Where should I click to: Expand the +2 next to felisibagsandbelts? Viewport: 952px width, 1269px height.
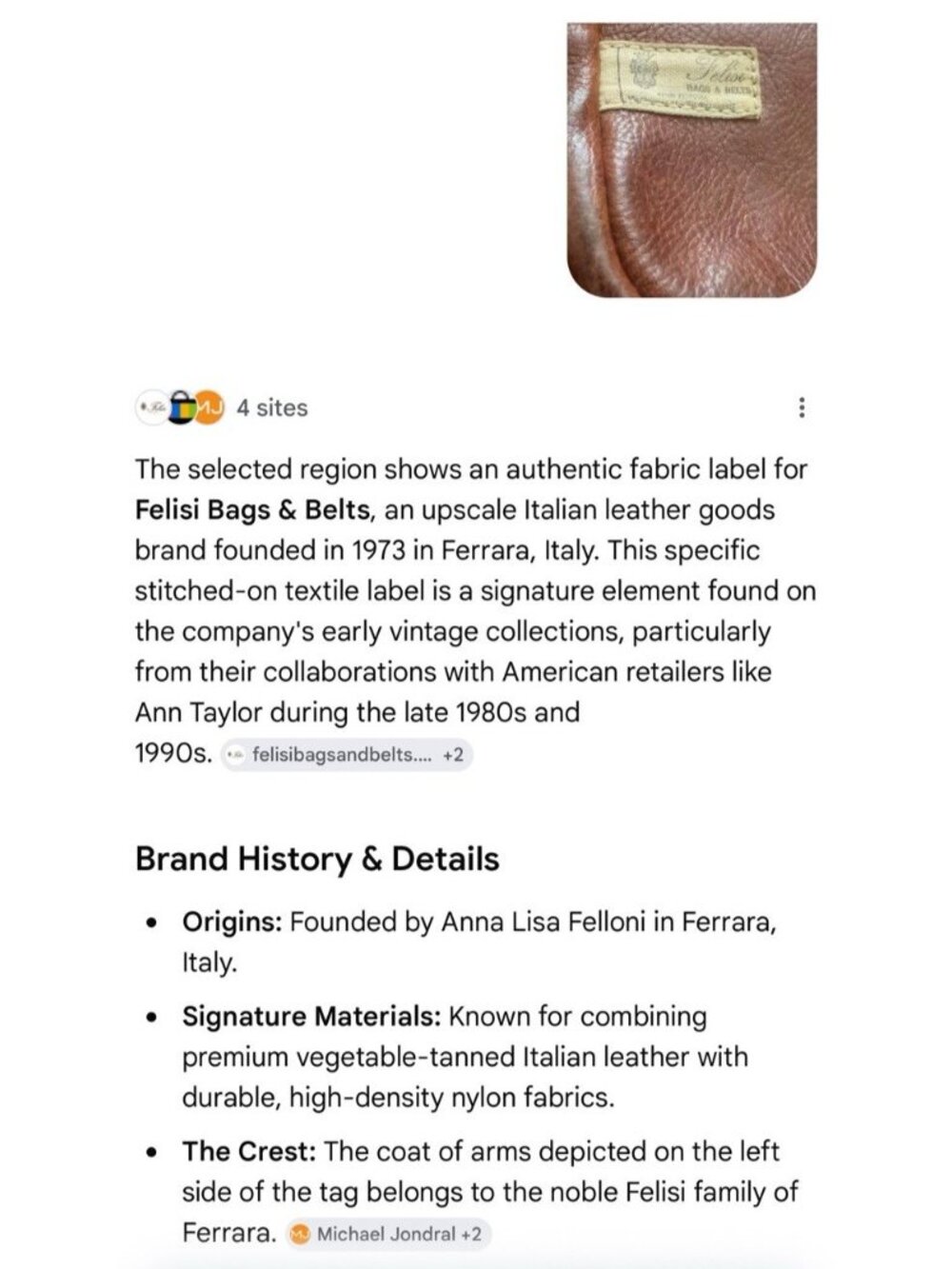click(x=453, y=755)
